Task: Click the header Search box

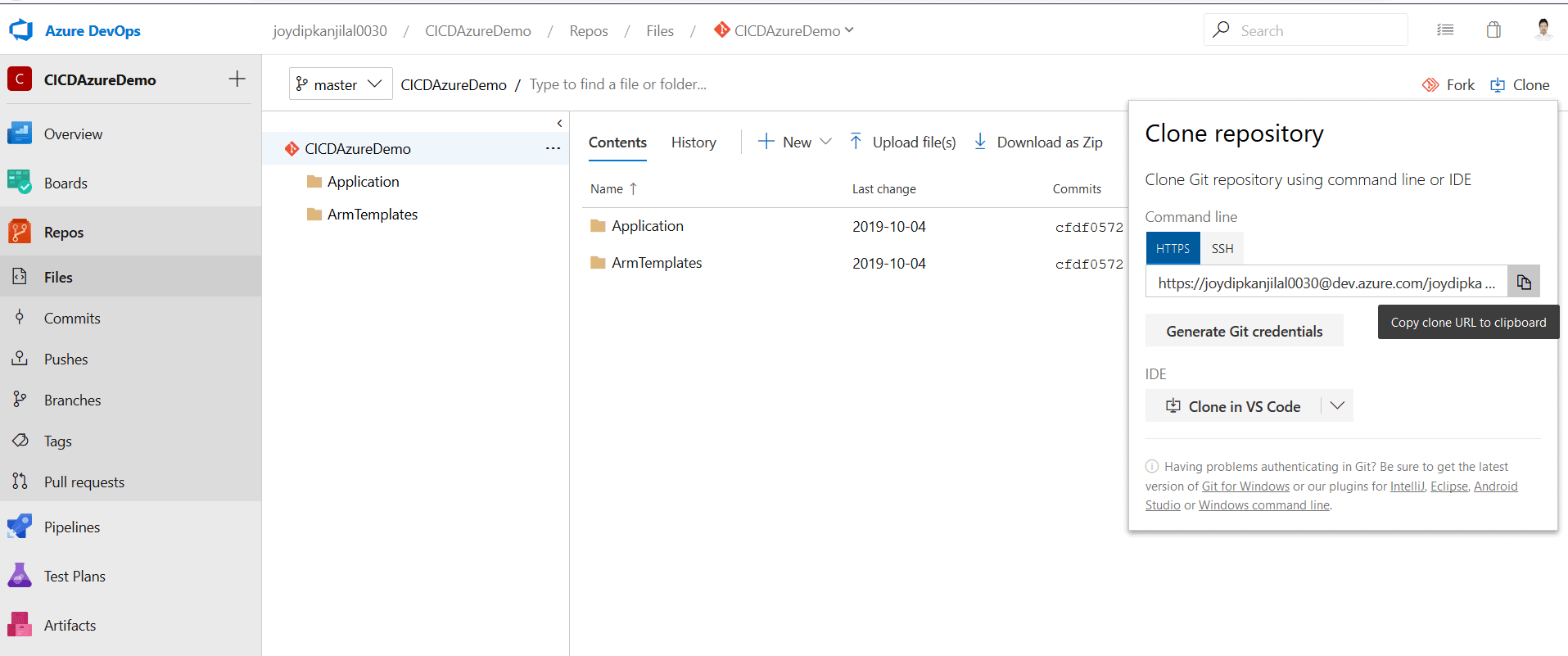Action: [1306, 30]
